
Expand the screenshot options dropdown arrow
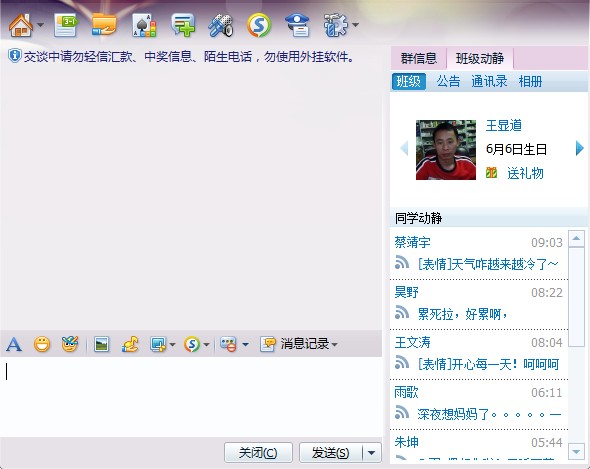point(172,344)
